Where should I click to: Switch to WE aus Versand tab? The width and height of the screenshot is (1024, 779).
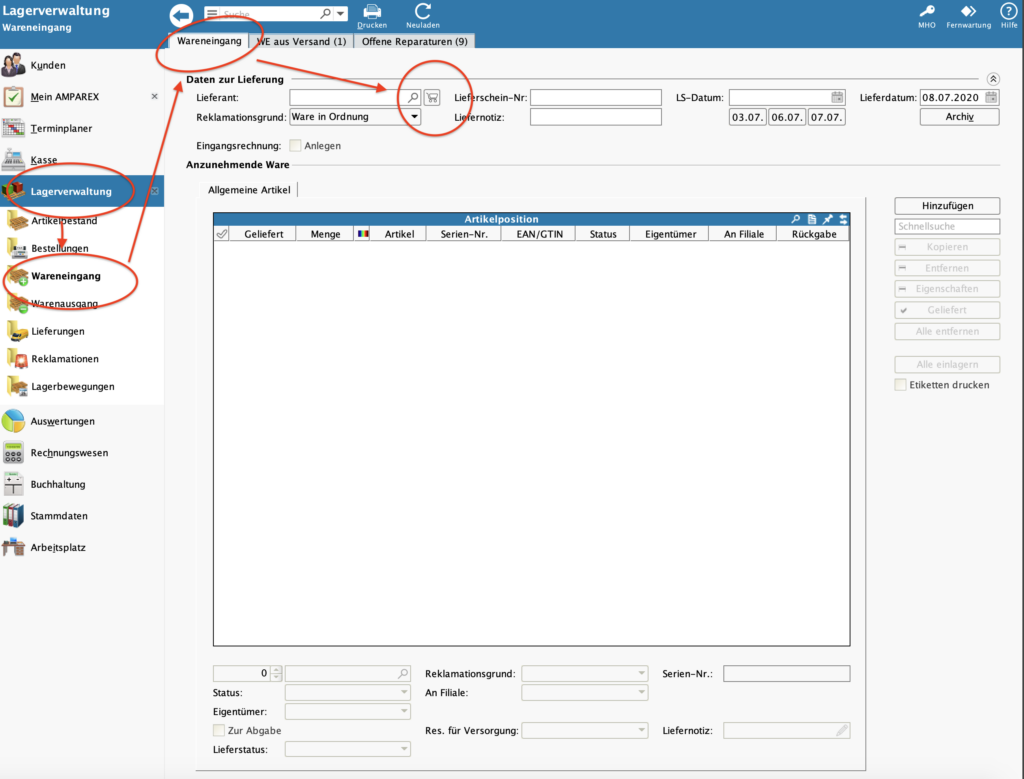coord(301,42)
